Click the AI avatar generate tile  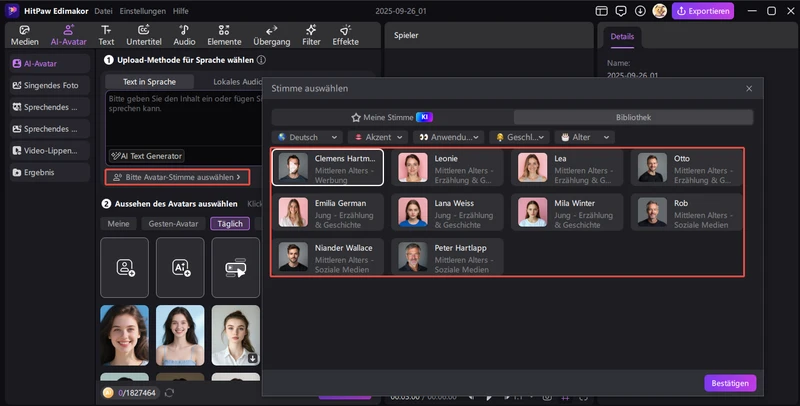(x=180, y=267)
